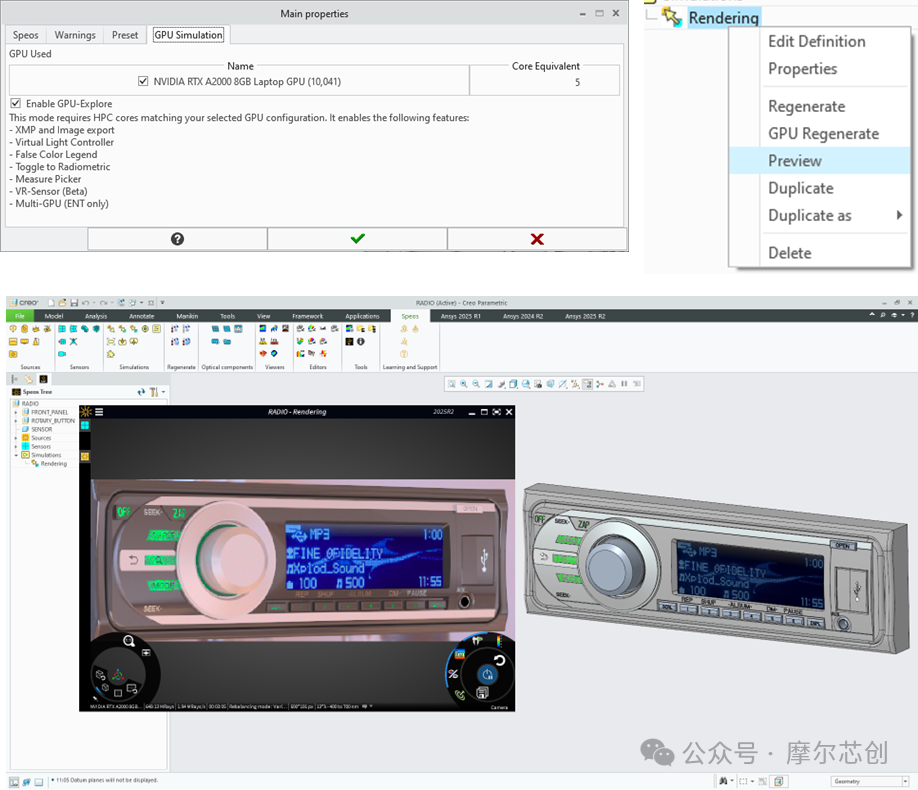Screen dimensions: 918x790
Task: Uncheck the NVIDIA RTX A2000 GPU checkbox
Action: 143,81
